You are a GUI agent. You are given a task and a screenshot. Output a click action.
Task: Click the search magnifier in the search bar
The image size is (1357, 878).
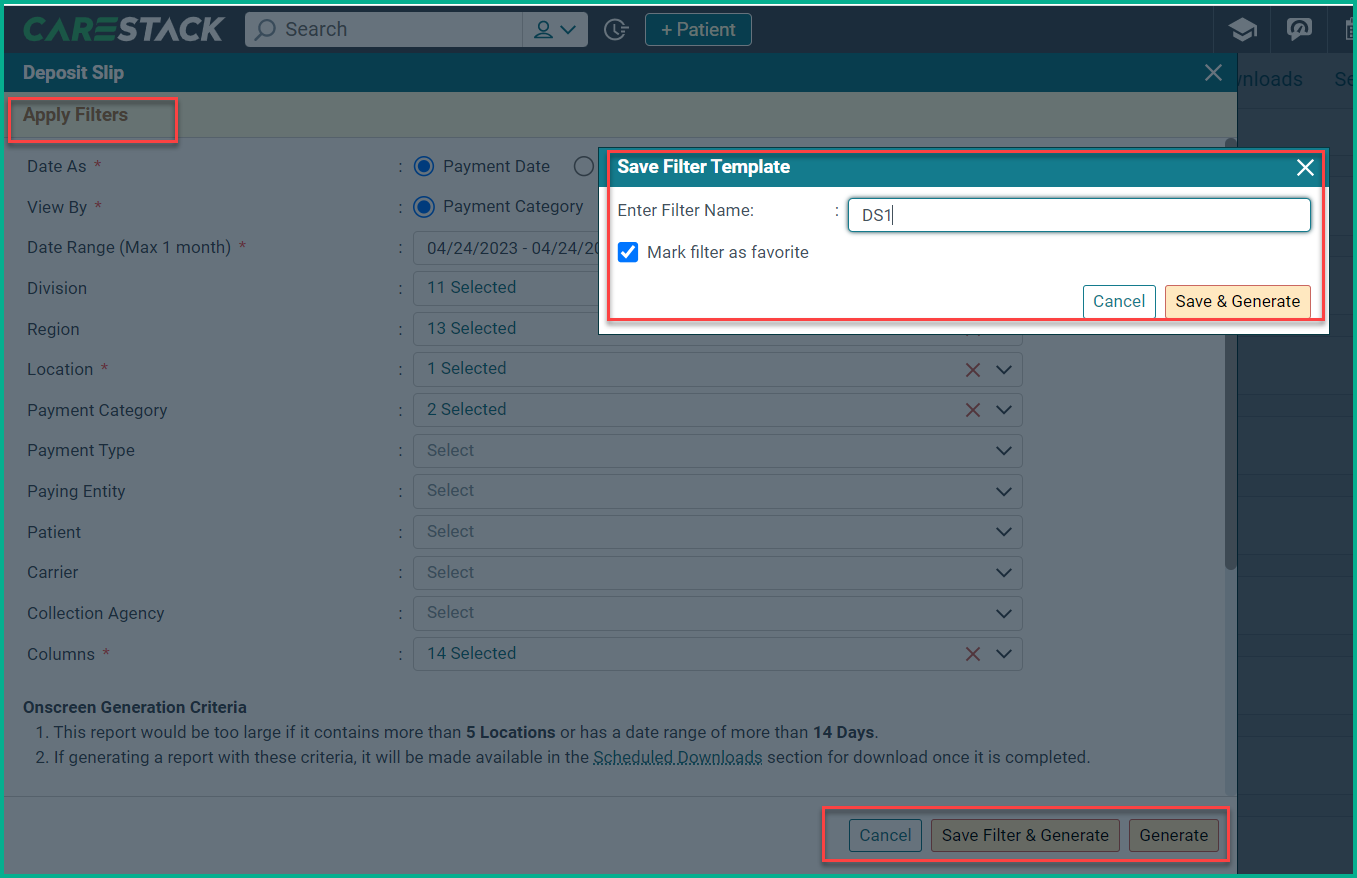click(263, 29)
